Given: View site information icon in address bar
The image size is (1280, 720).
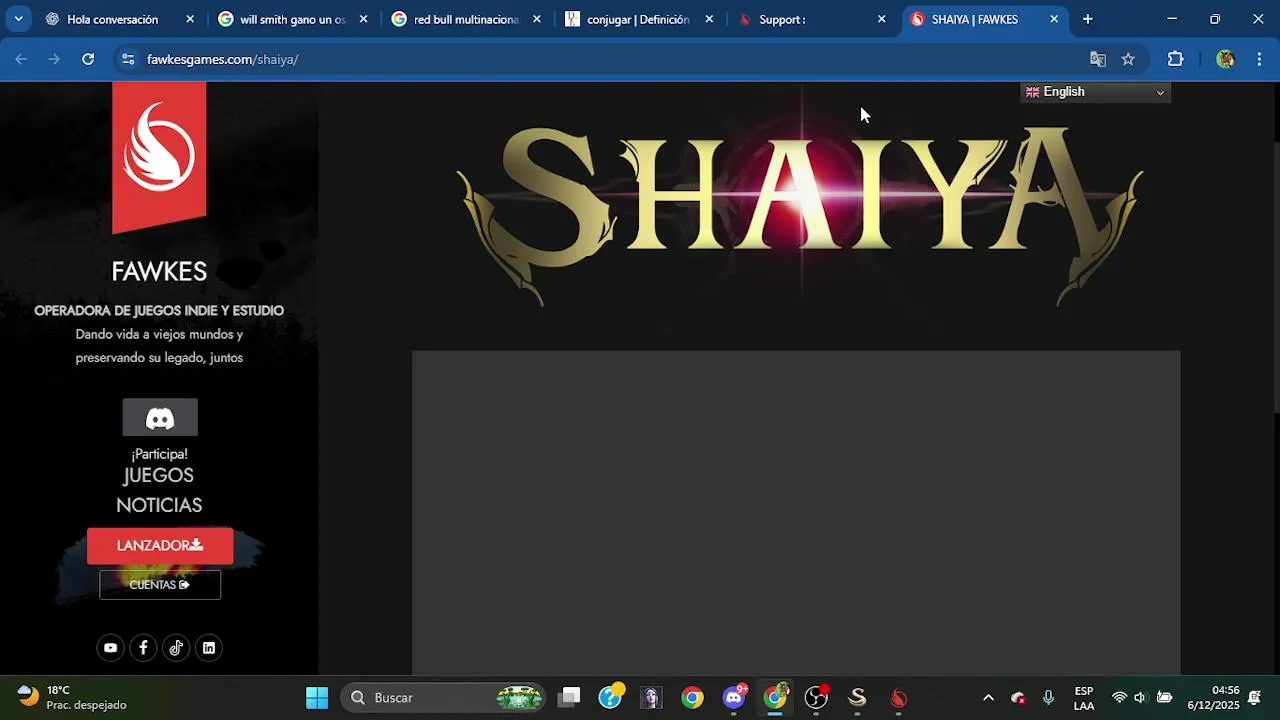Looking at the screenshot, I should [128, 59].
